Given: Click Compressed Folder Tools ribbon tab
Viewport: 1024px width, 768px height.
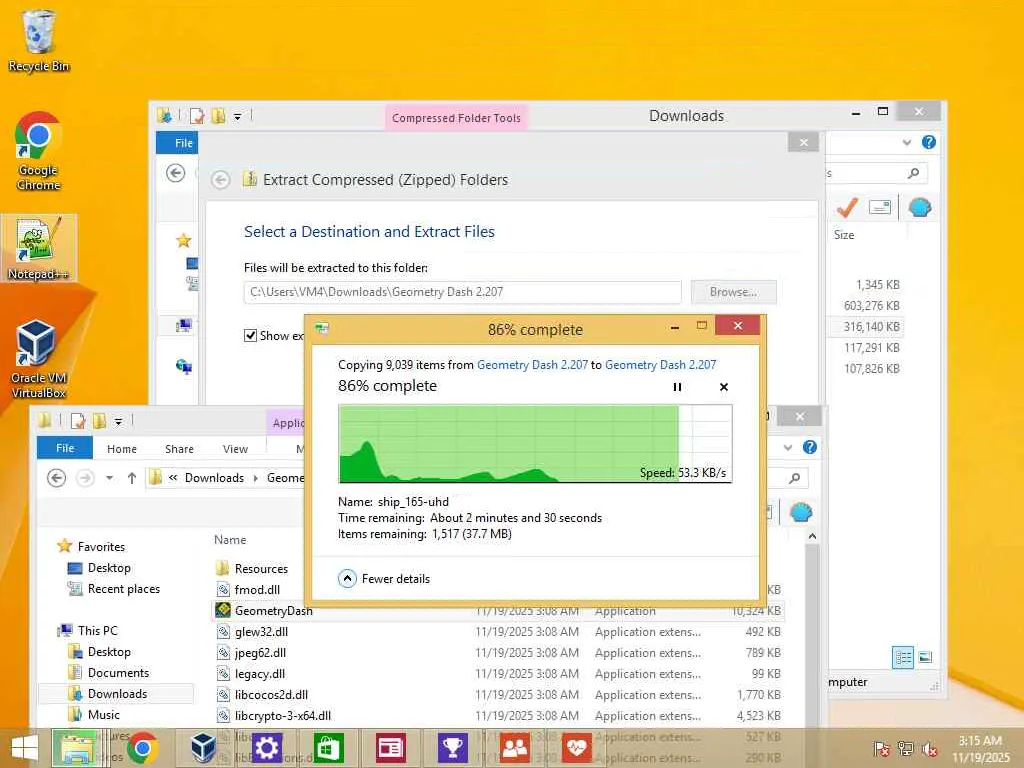Looking at the screenshot, I should click(x=456, y=118).
